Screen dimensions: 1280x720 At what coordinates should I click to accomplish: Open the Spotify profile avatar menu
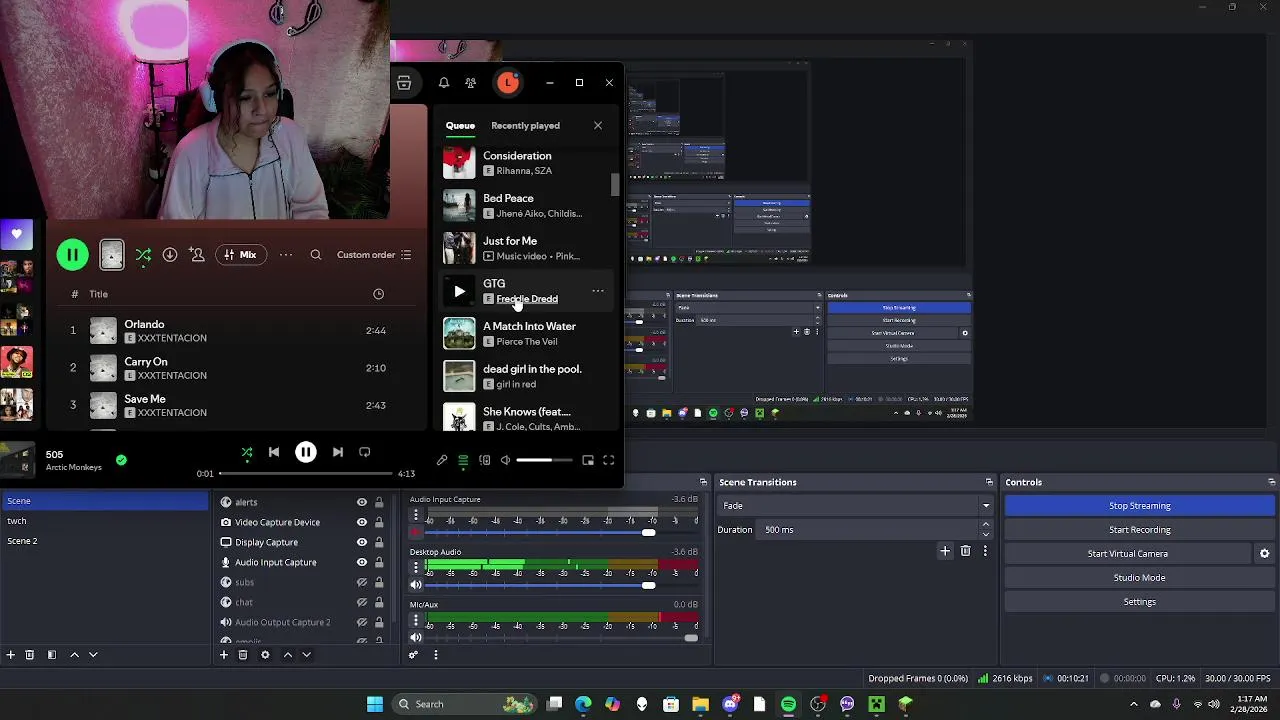(x=508, y=83)
